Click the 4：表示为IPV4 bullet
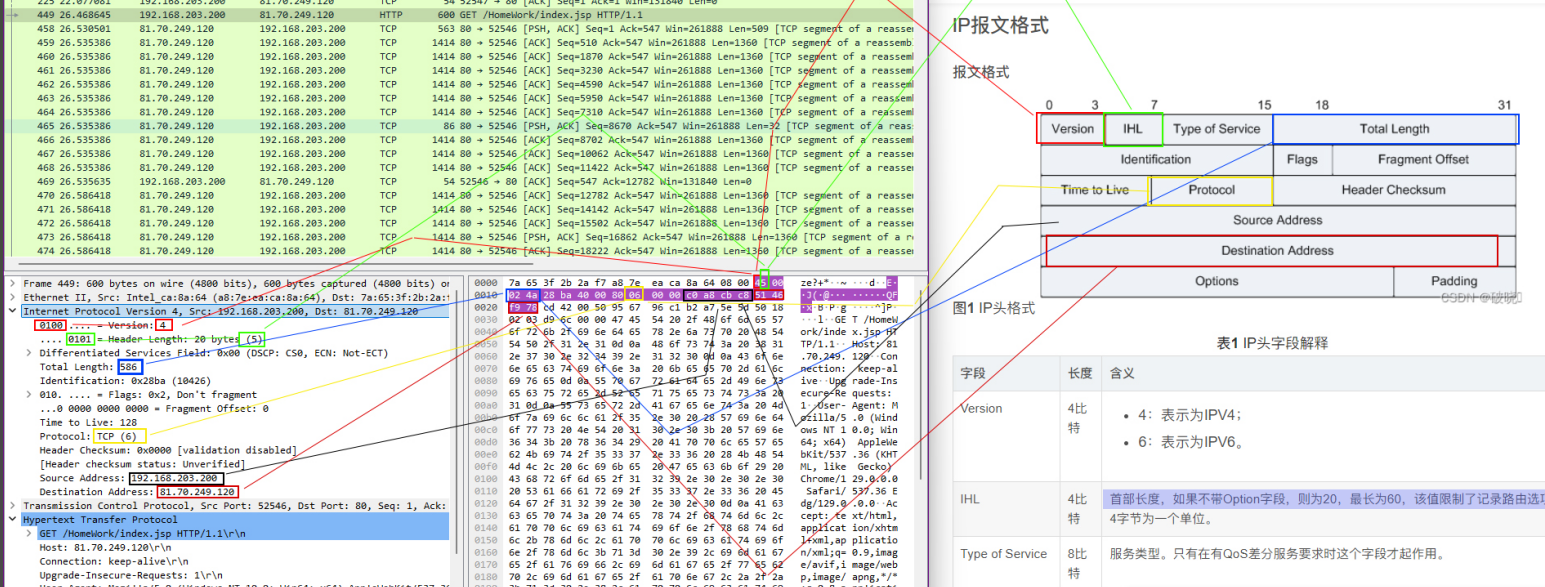The width and height of the screenshot is (1545, 587). pyautogui.click(x=1189, y=415)
